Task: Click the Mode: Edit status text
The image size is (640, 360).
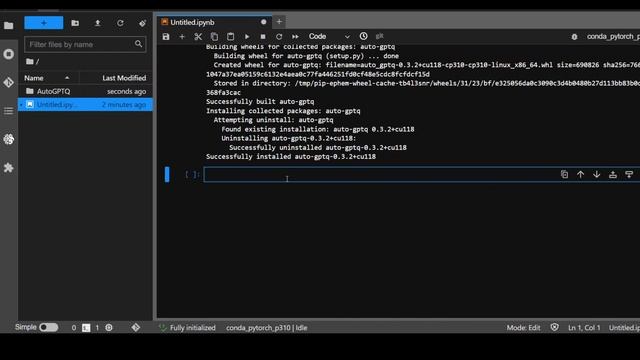Action: pyautogui.click(x=523, y=328)
